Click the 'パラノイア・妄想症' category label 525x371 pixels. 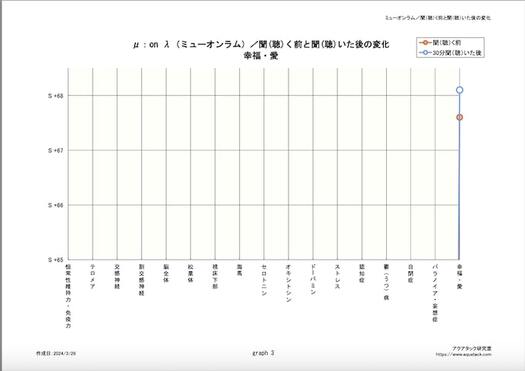point(435,293)
